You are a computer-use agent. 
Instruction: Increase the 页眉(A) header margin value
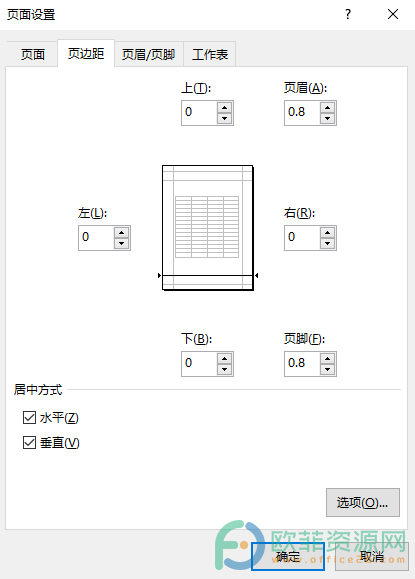327,107
